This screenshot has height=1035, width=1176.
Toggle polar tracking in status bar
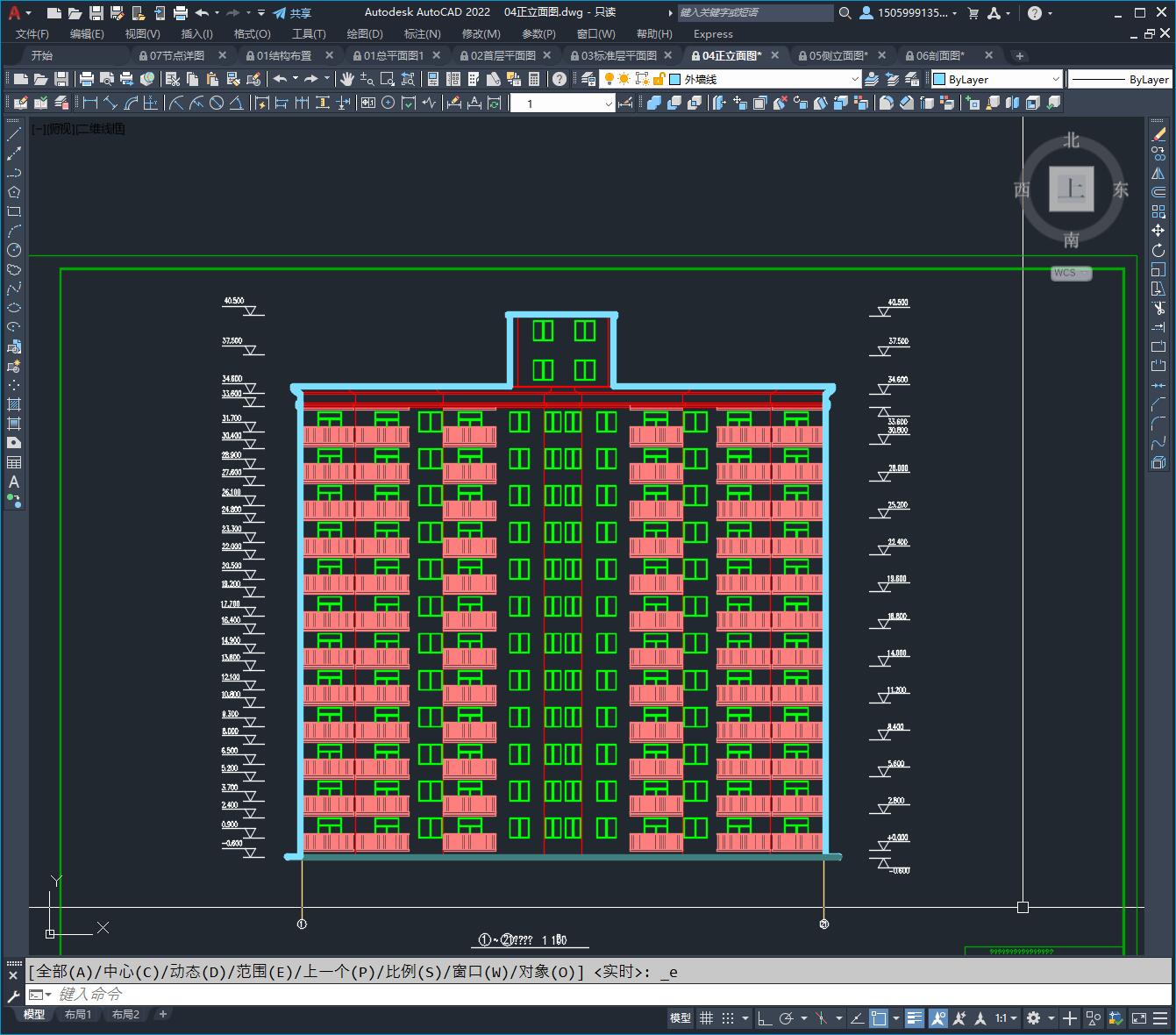pos(787,1018)
